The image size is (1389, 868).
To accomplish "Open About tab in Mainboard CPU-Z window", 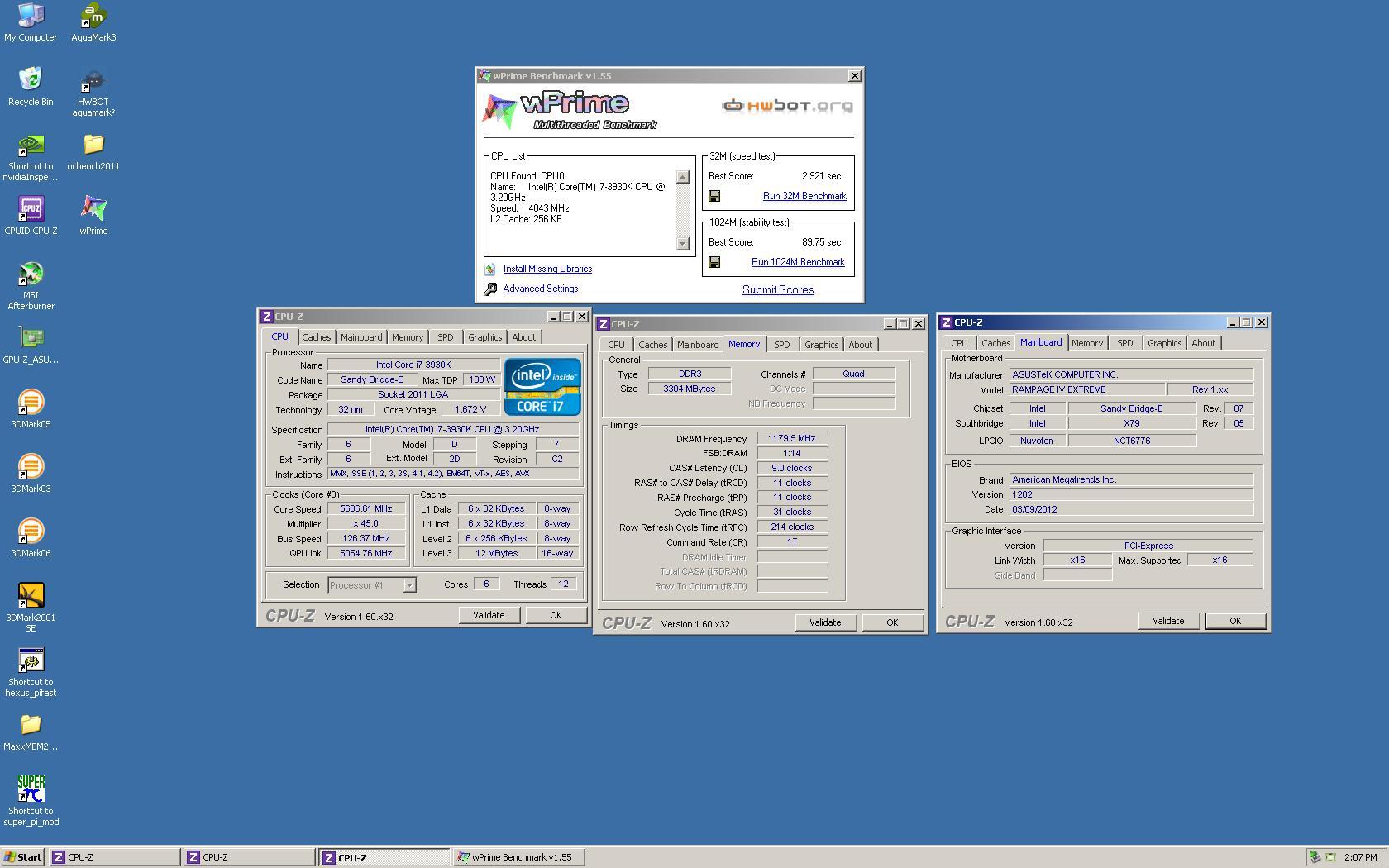I will [1203, 343].
